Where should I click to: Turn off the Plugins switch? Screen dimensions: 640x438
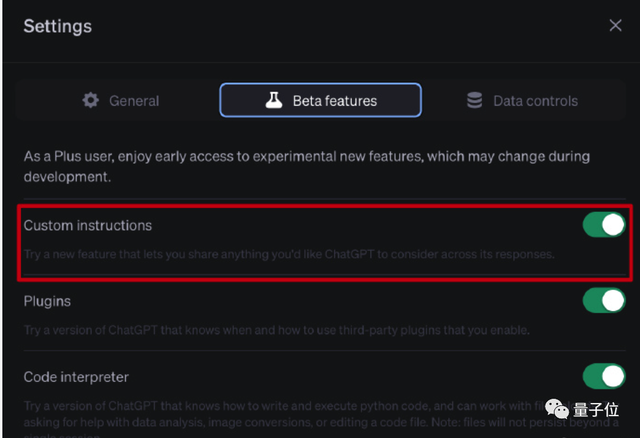(604, 300)
